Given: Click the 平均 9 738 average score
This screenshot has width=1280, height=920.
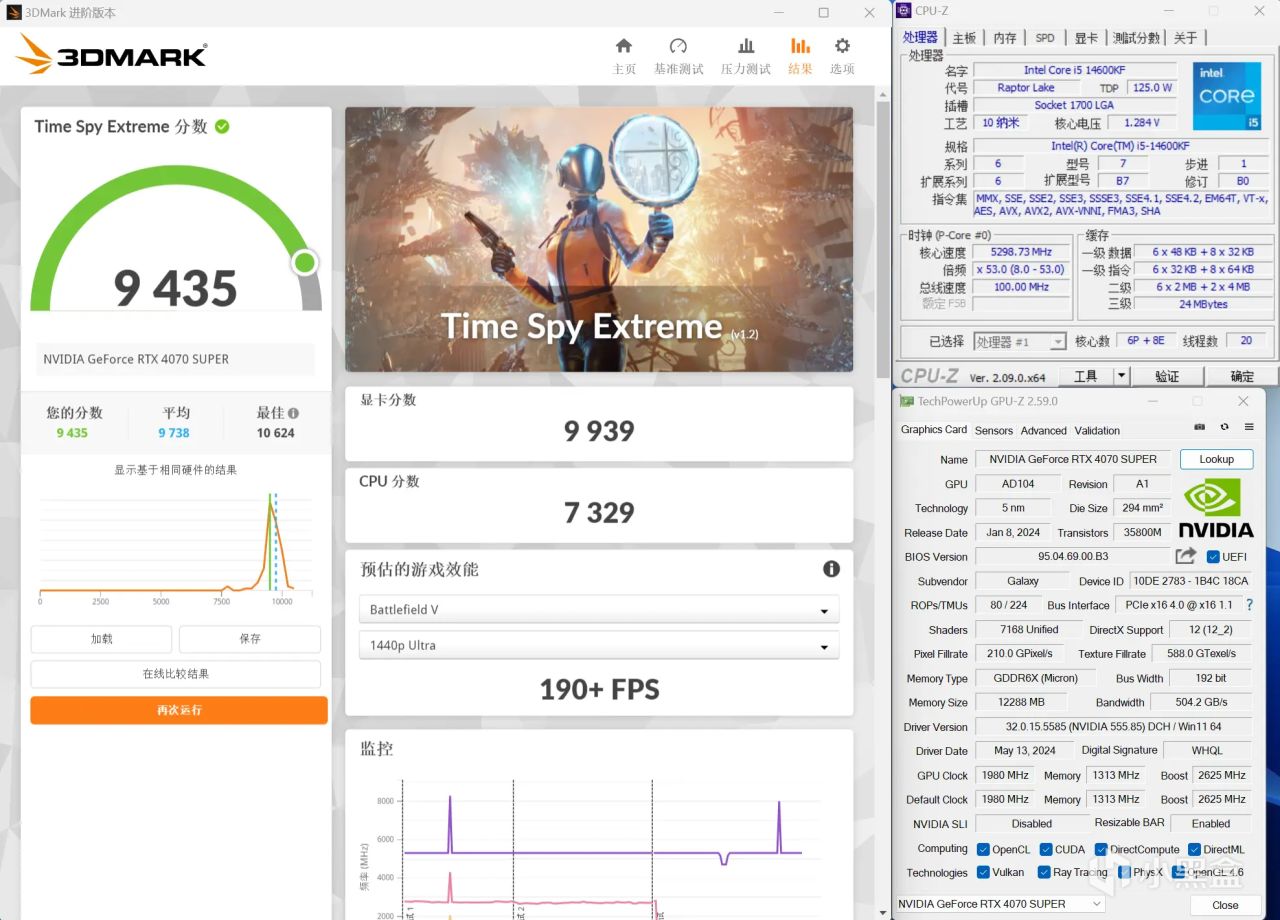Looking at the screenshot, I should click(174, 433).
